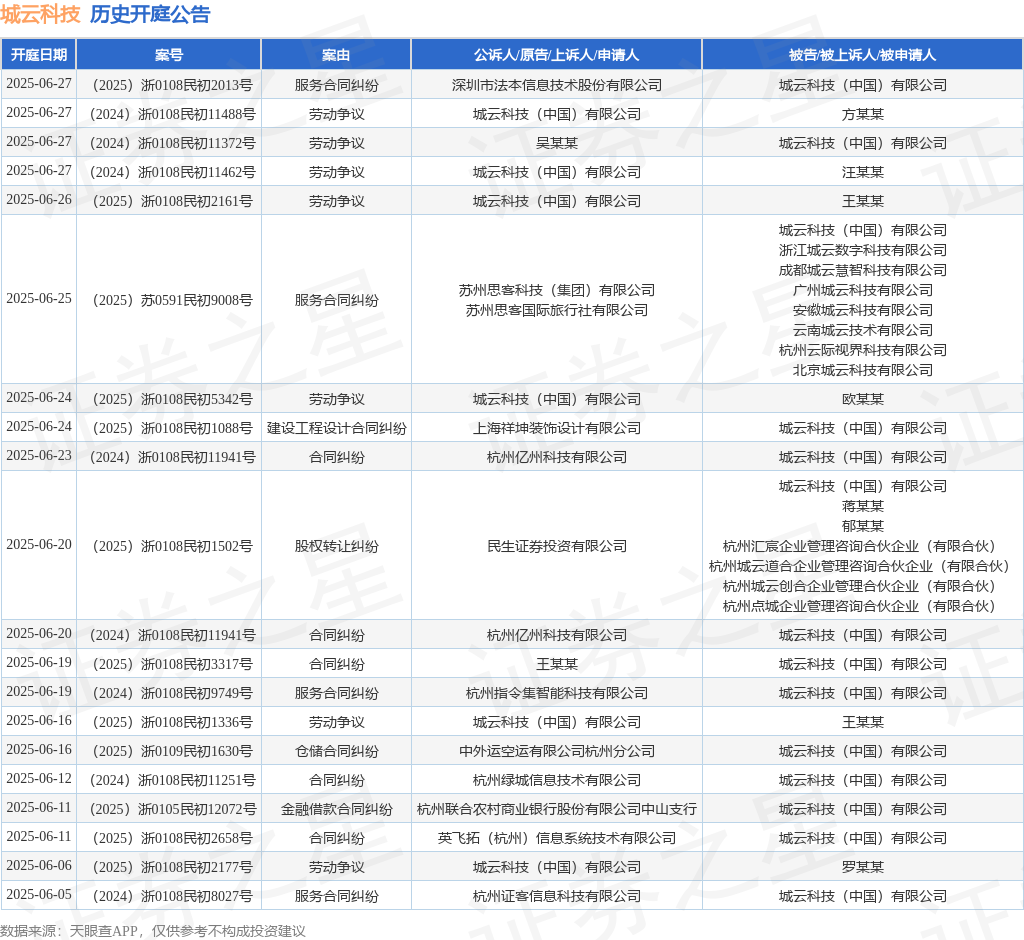Screen dimensions: 1024x940
Task: Click plaintiff 杭州联合农村商业银行股份有限公司中山支行
Action: pyautogui.click(x=556, y=809)
